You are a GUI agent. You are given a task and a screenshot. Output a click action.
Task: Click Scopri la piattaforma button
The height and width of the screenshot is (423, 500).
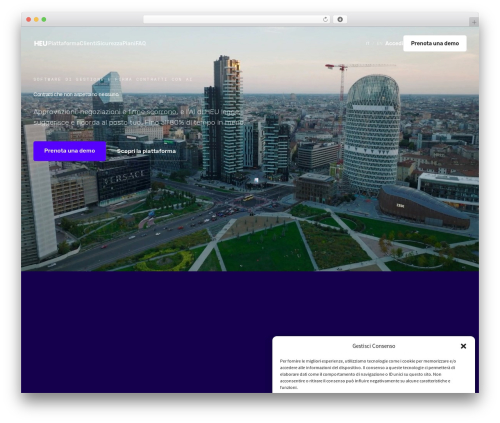146,151
